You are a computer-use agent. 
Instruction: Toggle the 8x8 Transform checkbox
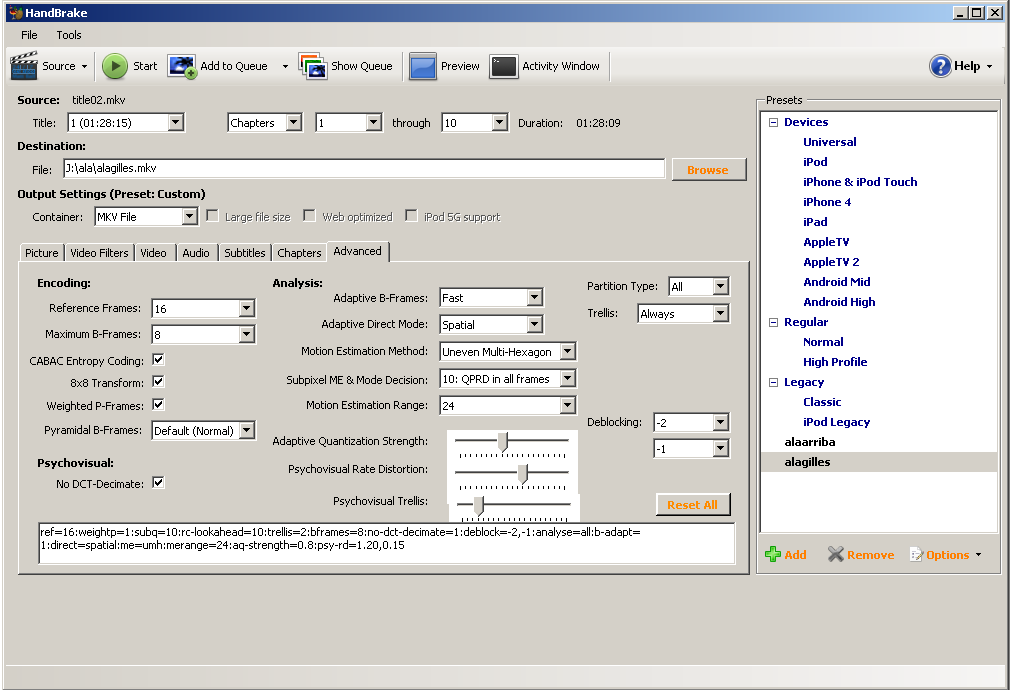[158, 381]
